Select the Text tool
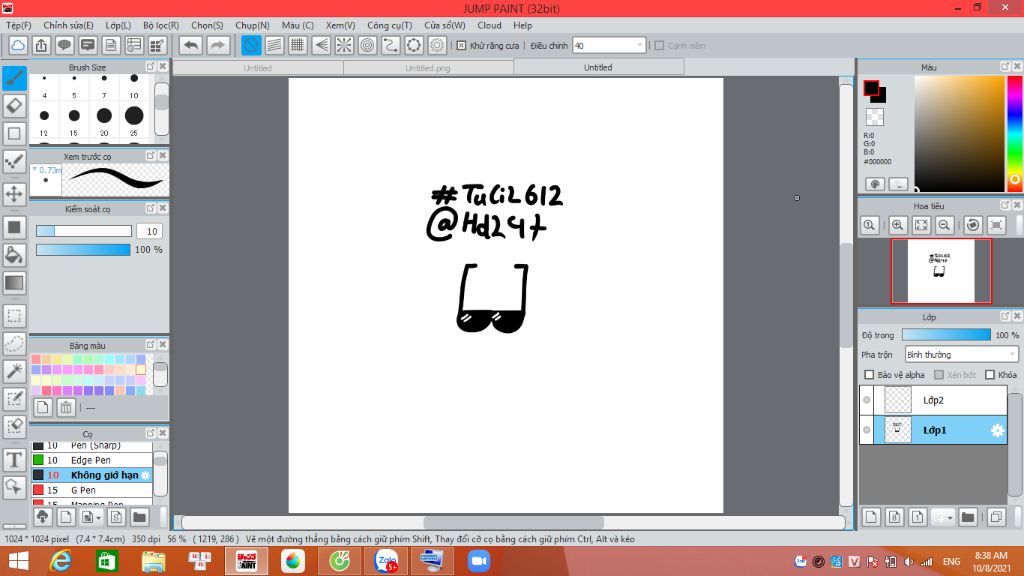Image resolution: width=1024 pixels, height=576 pixels. tap(14, 460)
